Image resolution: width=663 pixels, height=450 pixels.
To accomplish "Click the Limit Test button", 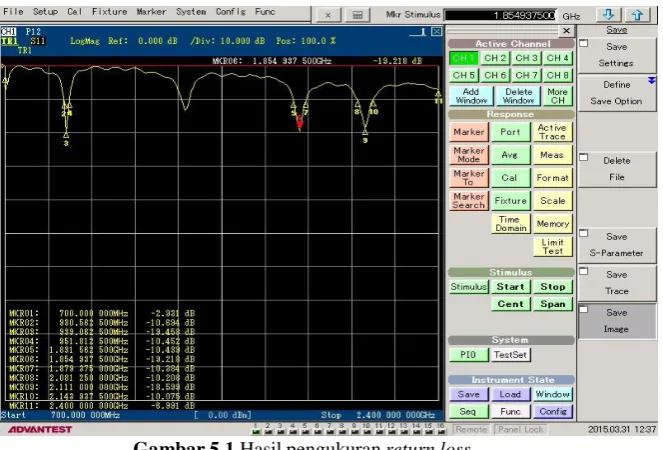I will click(x=553, y=247).
